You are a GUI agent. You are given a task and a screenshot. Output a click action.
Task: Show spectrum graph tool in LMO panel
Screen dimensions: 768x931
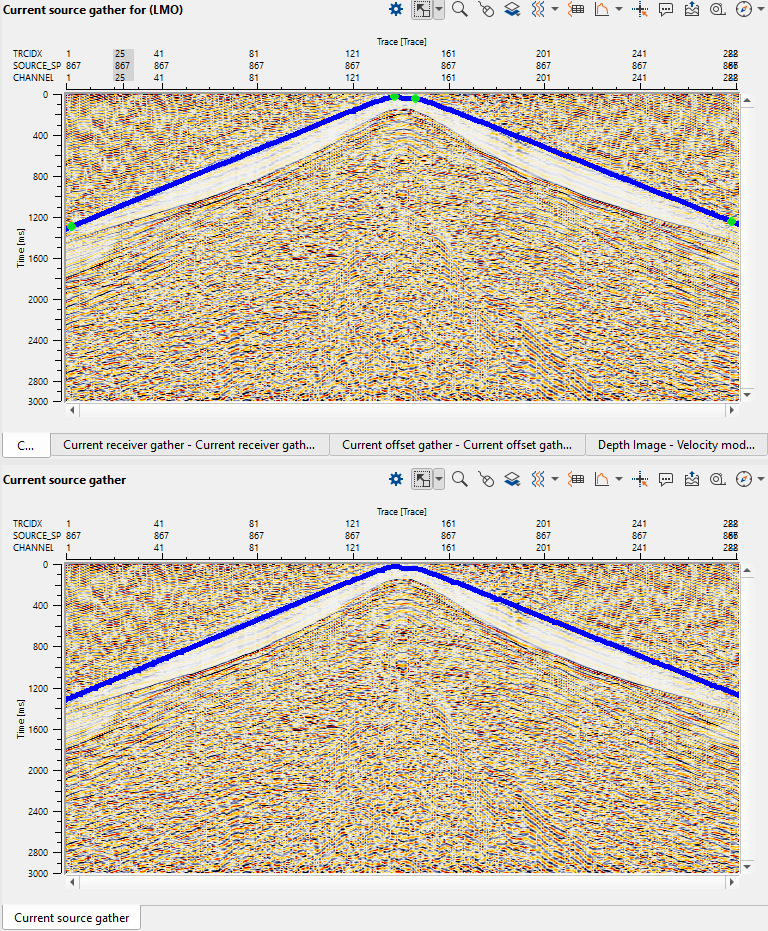[x=602, y=10]
